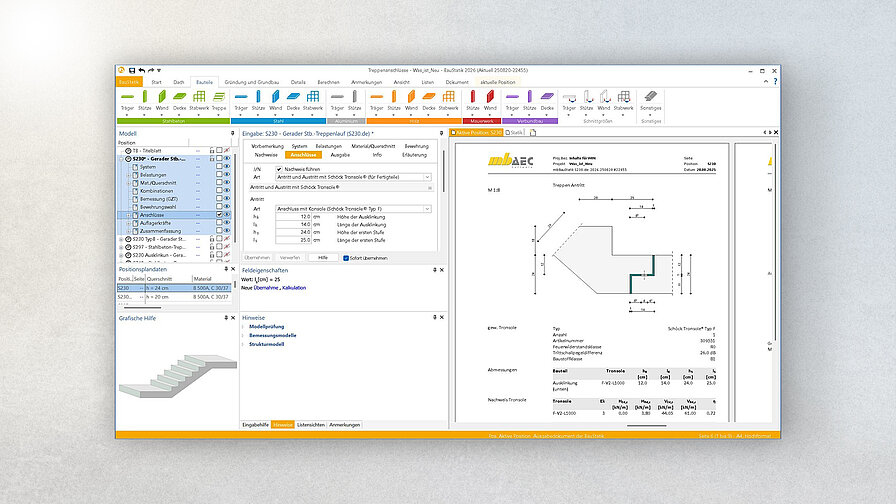
Task: Click the Stahlbeton Treppe icon
Action: coord(219,98)
